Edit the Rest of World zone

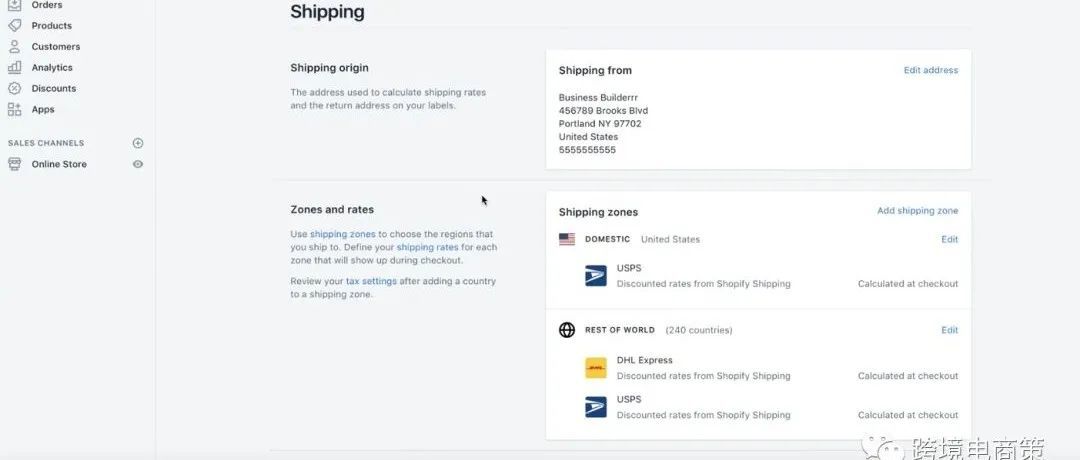(949, 330)
